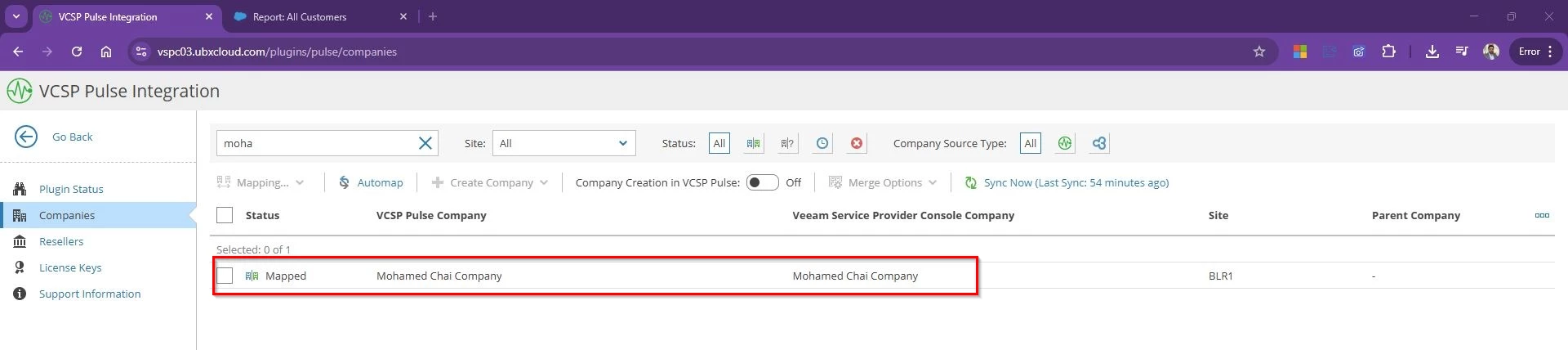Clear the 'moha' search text

point(425,143)
